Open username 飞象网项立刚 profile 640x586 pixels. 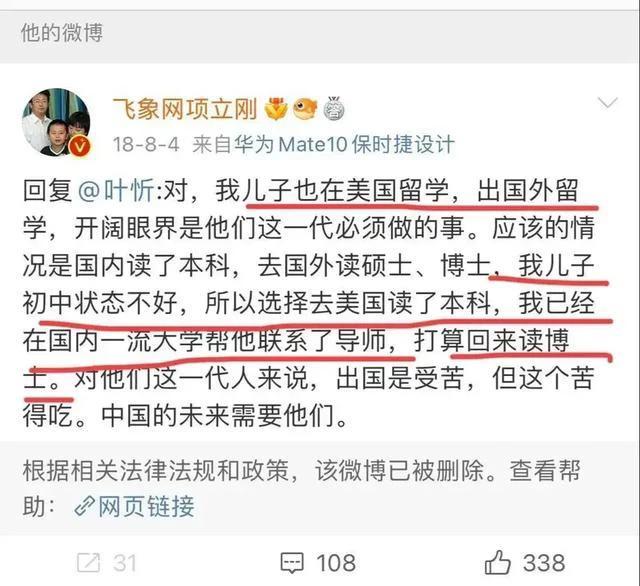click(185, 109)
